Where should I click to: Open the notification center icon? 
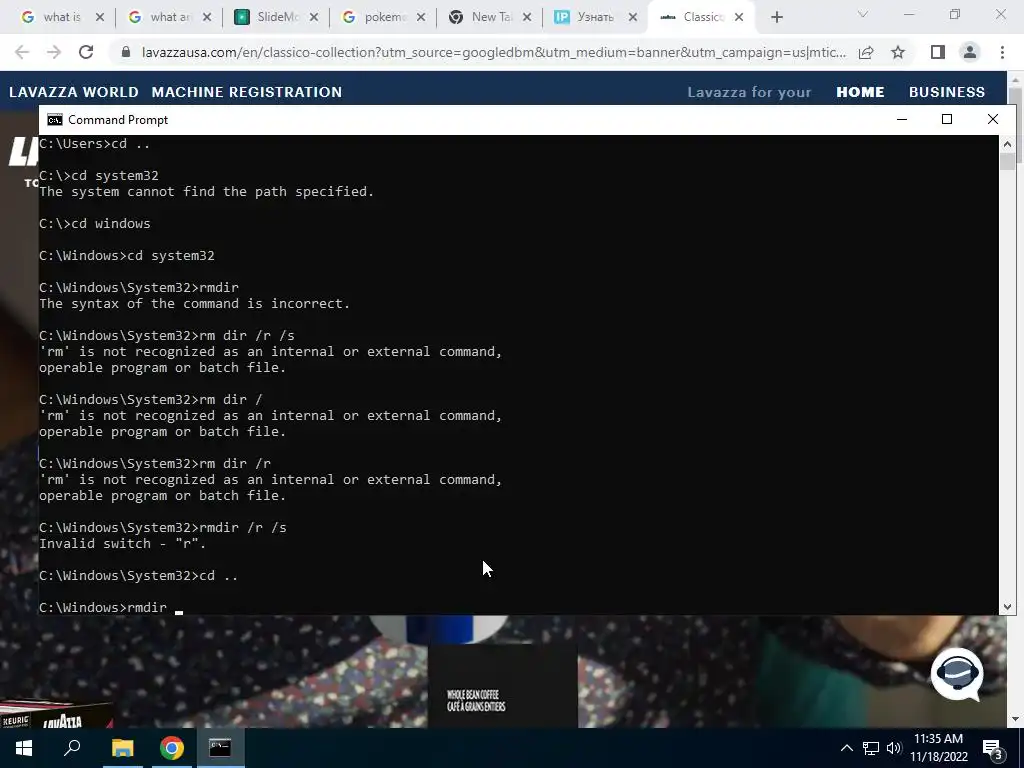coord(993,748)
